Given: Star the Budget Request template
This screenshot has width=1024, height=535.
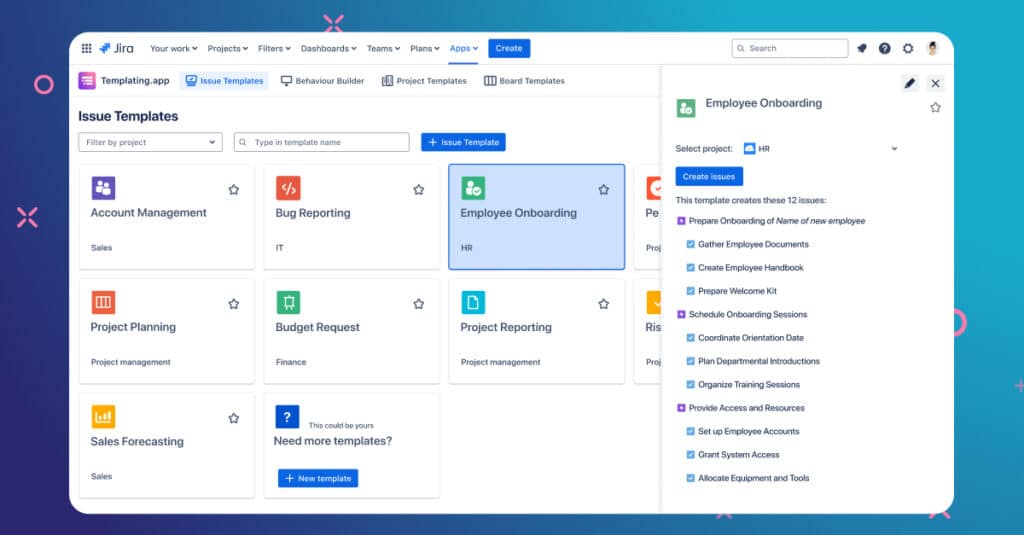Looking at the screenshot, I should pos(419,304).
